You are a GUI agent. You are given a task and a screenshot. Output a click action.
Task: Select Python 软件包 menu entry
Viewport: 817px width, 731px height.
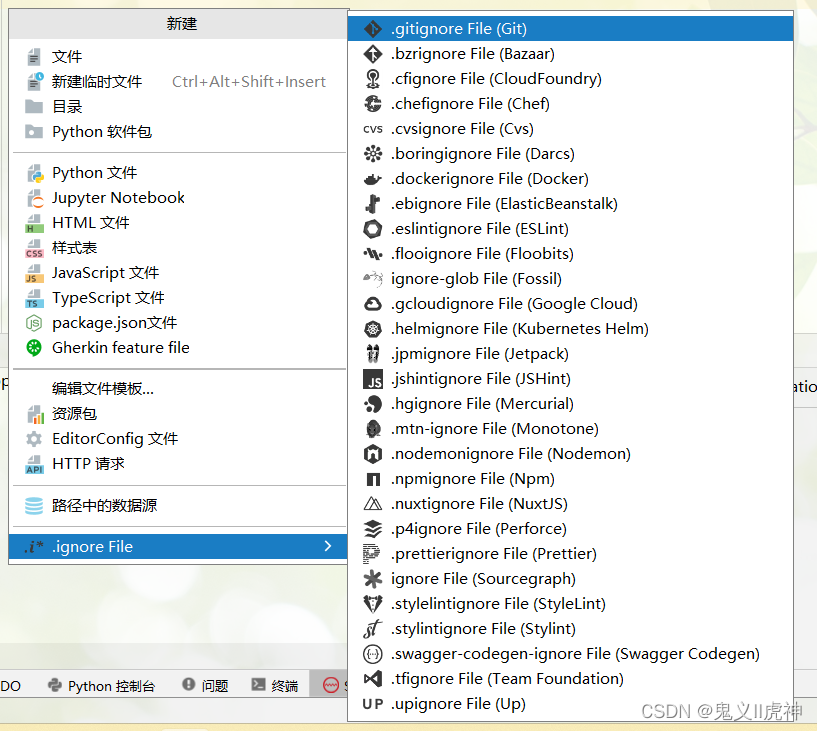tap(178, 131)
